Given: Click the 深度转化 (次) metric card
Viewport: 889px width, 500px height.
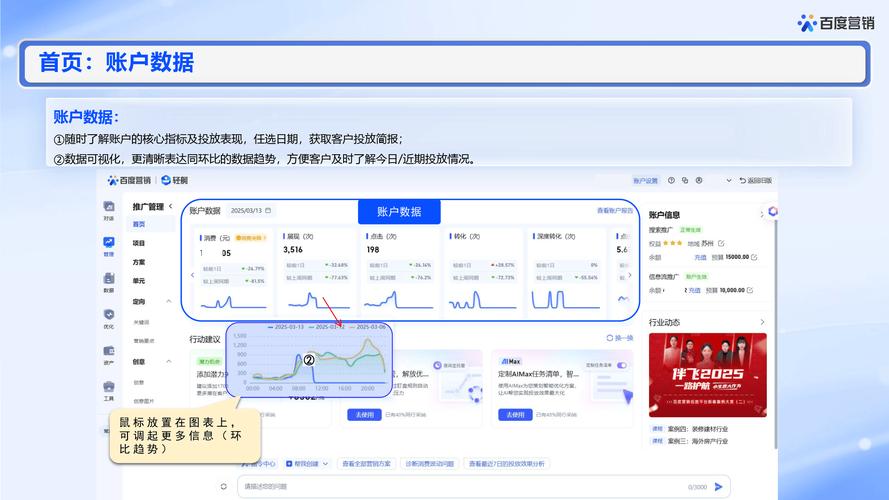Looking at the screenshot, I should 566,271.
